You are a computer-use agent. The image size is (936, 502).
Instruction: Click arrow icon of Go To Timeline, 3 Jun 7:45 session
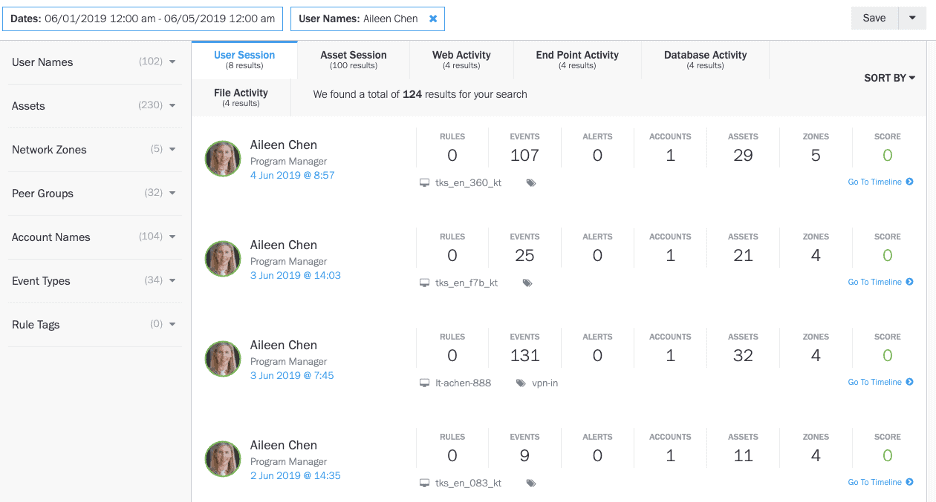pyautogui.click(x=910, y=381)
